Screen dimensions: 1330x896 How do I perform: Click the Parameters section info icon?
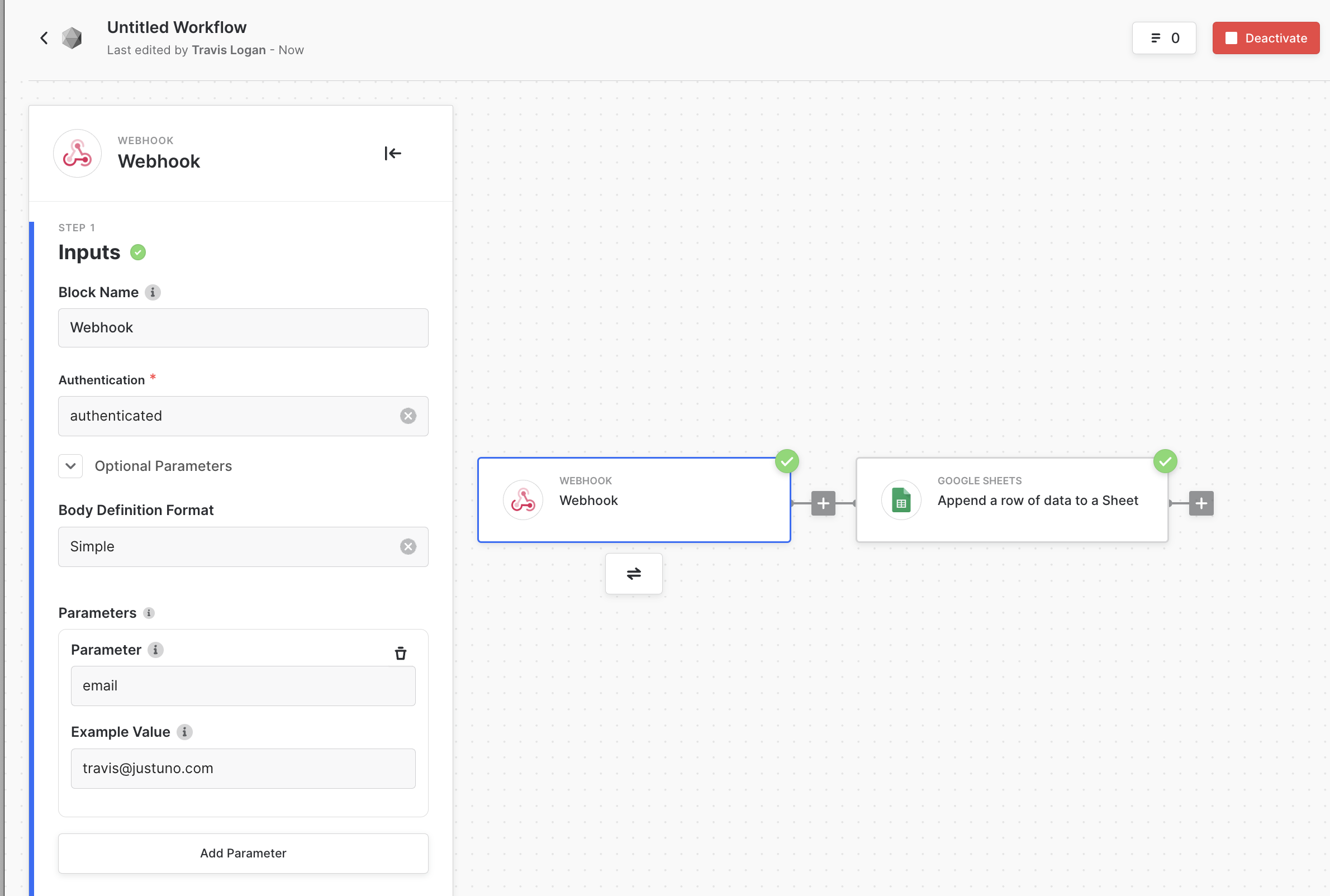[149, 613]
